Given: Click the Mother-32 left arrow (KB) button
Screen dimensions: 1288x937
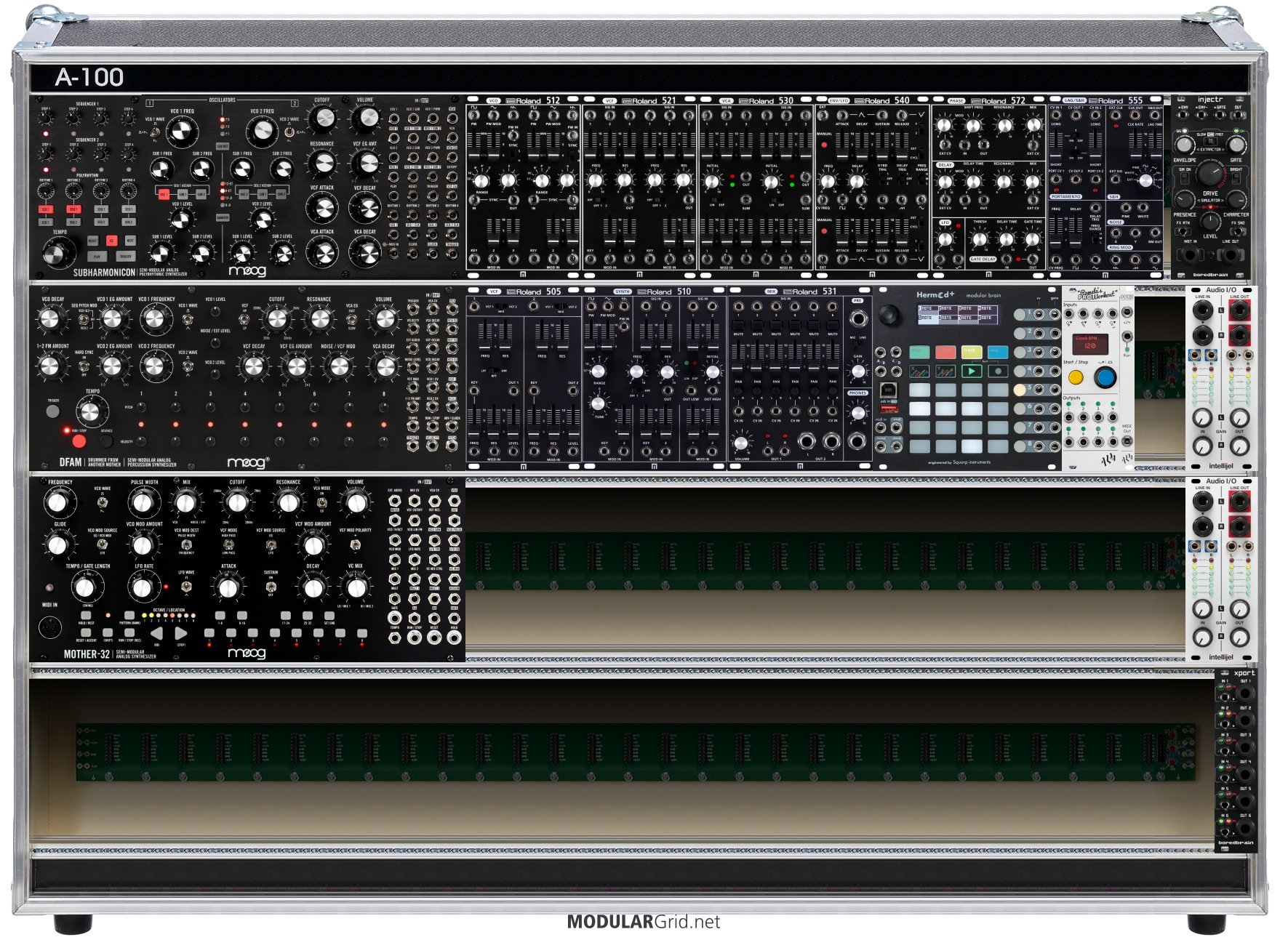Looking at the screenshot, I should pos(157,633).
